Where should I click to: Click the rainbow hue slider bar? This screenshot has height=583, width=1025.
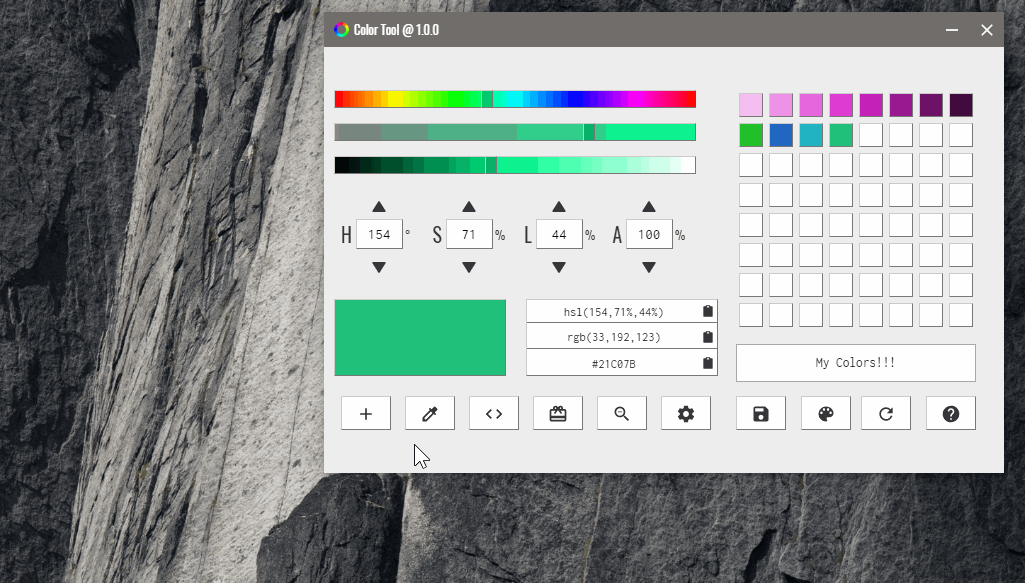point(515,99)
